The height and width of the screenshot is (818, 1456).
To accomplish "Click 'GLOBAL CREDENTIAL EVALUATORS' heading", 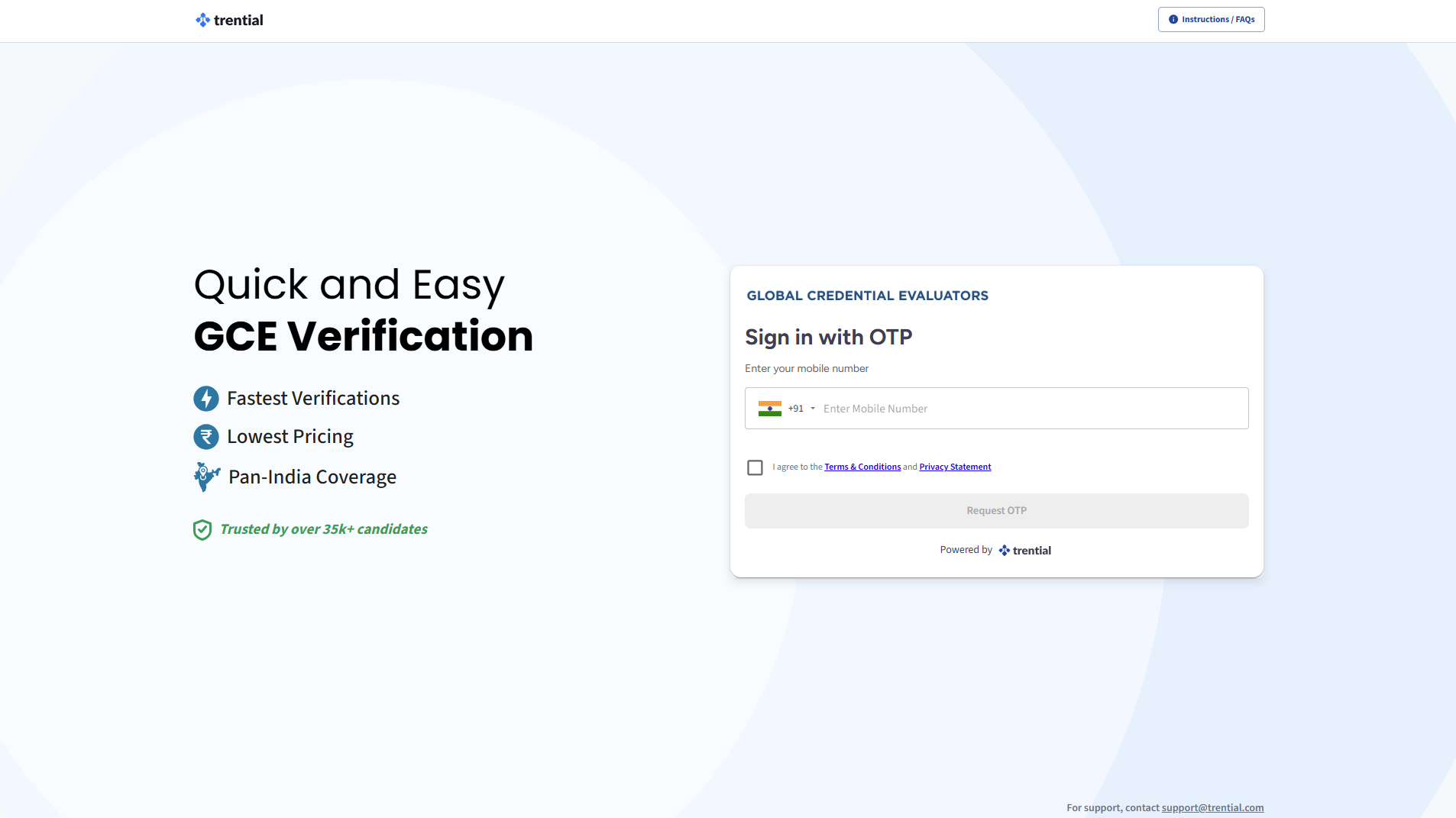I will click(867, 296).
